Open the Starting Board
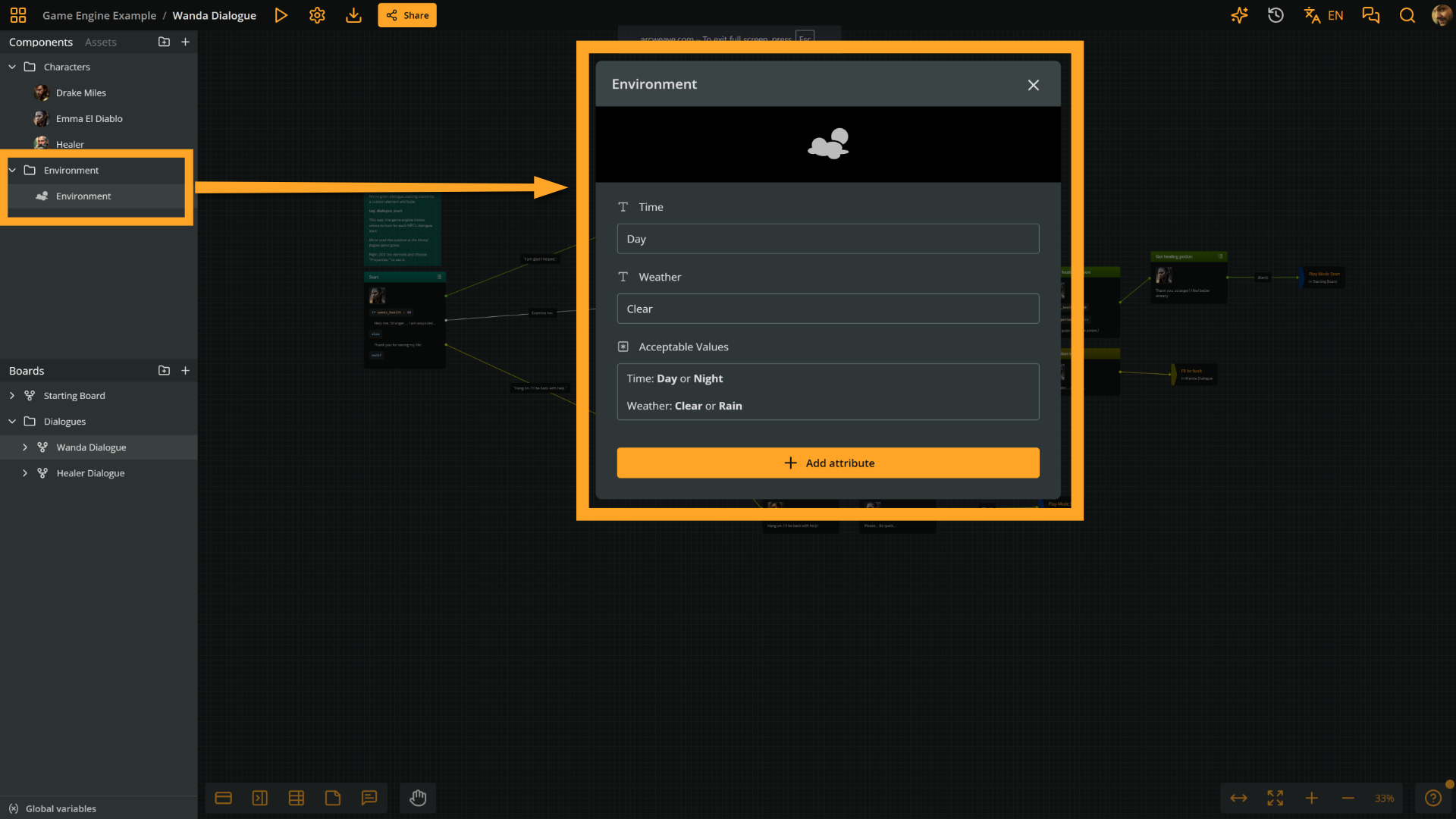 coord(74,396)
